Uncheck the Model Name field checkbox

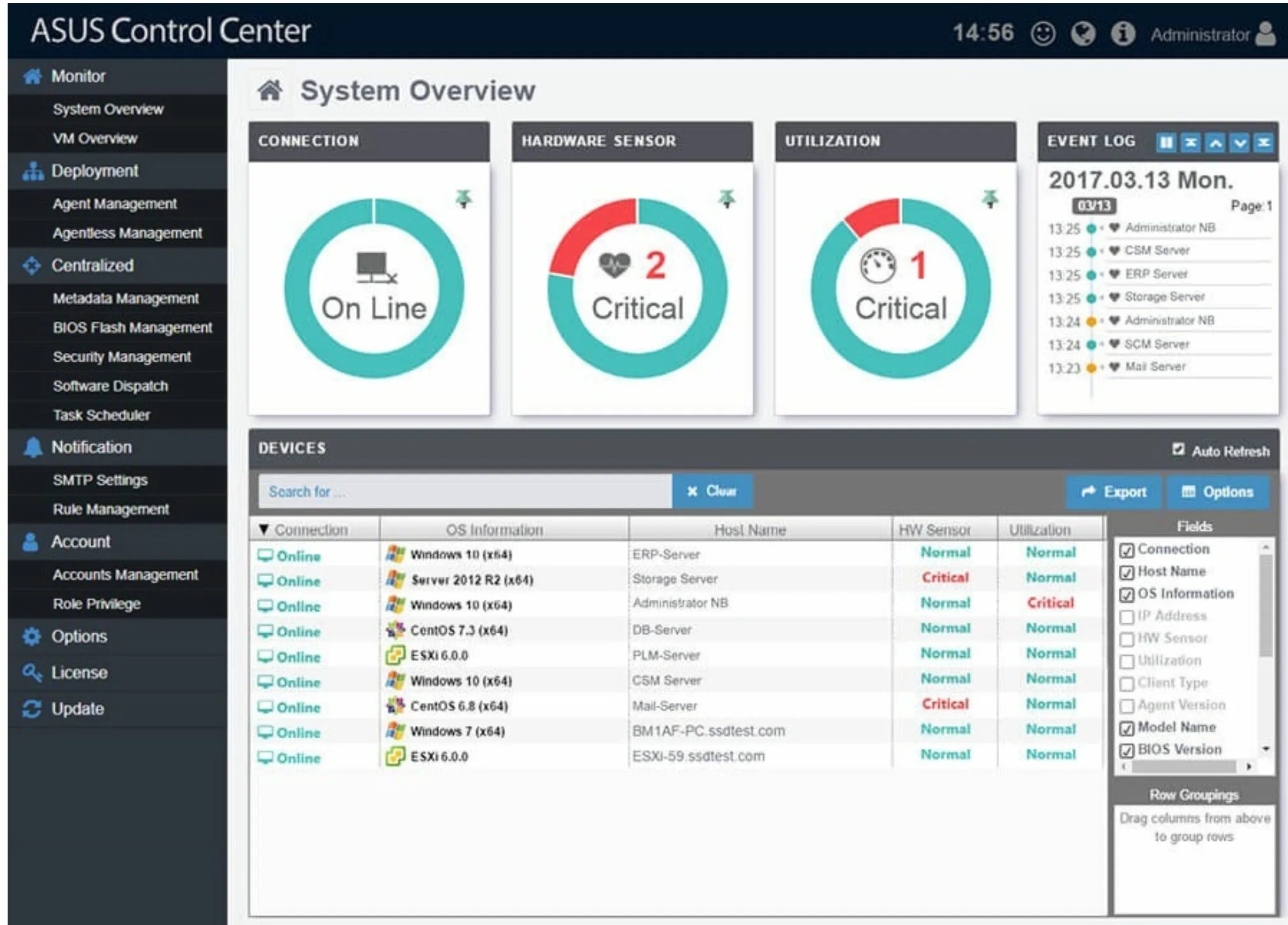[1127, 728]
